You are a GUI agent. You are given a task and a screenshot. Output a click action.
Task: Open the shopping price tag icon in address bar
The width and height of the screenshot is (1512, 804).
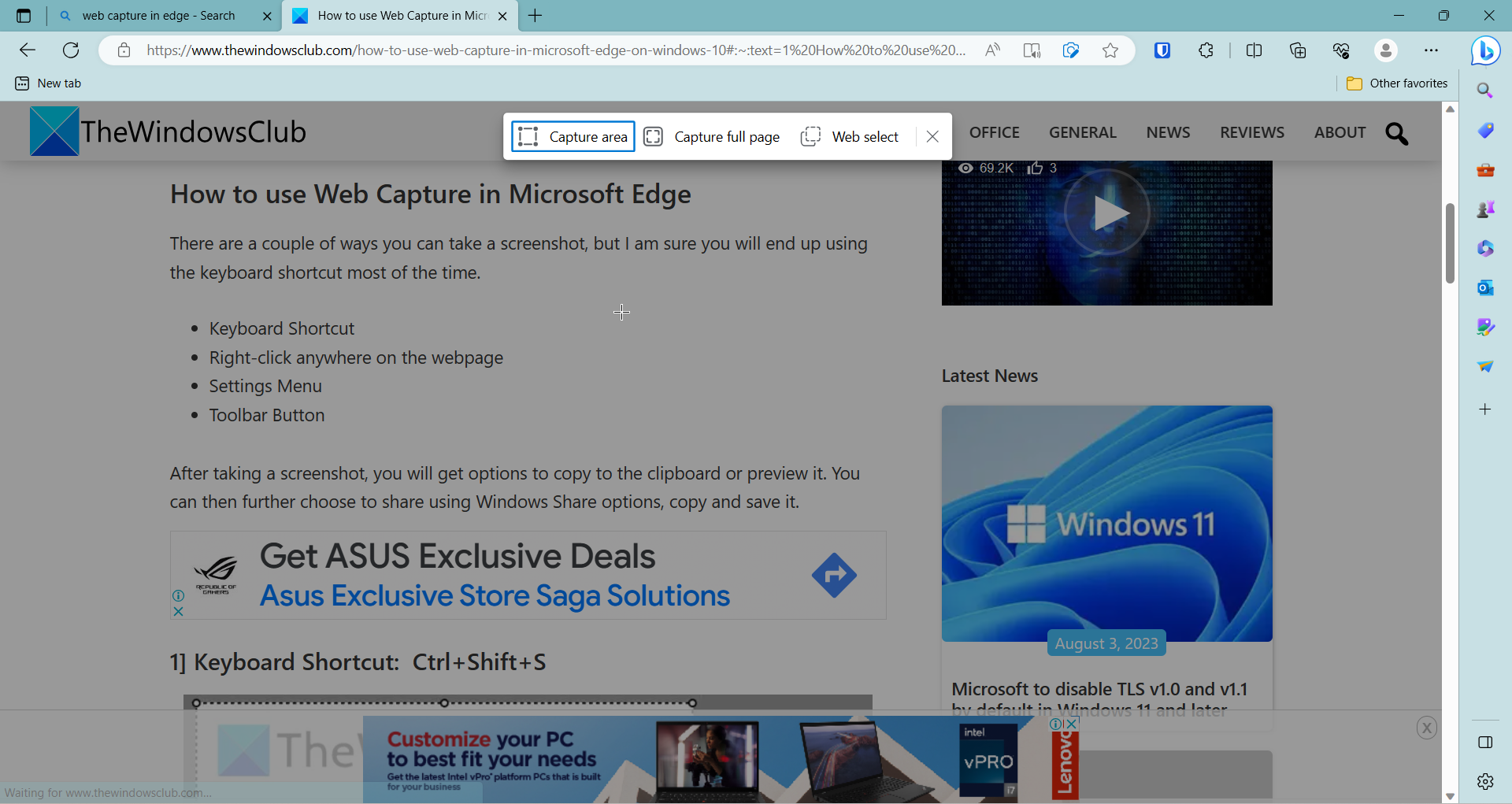click(1071, 50)
